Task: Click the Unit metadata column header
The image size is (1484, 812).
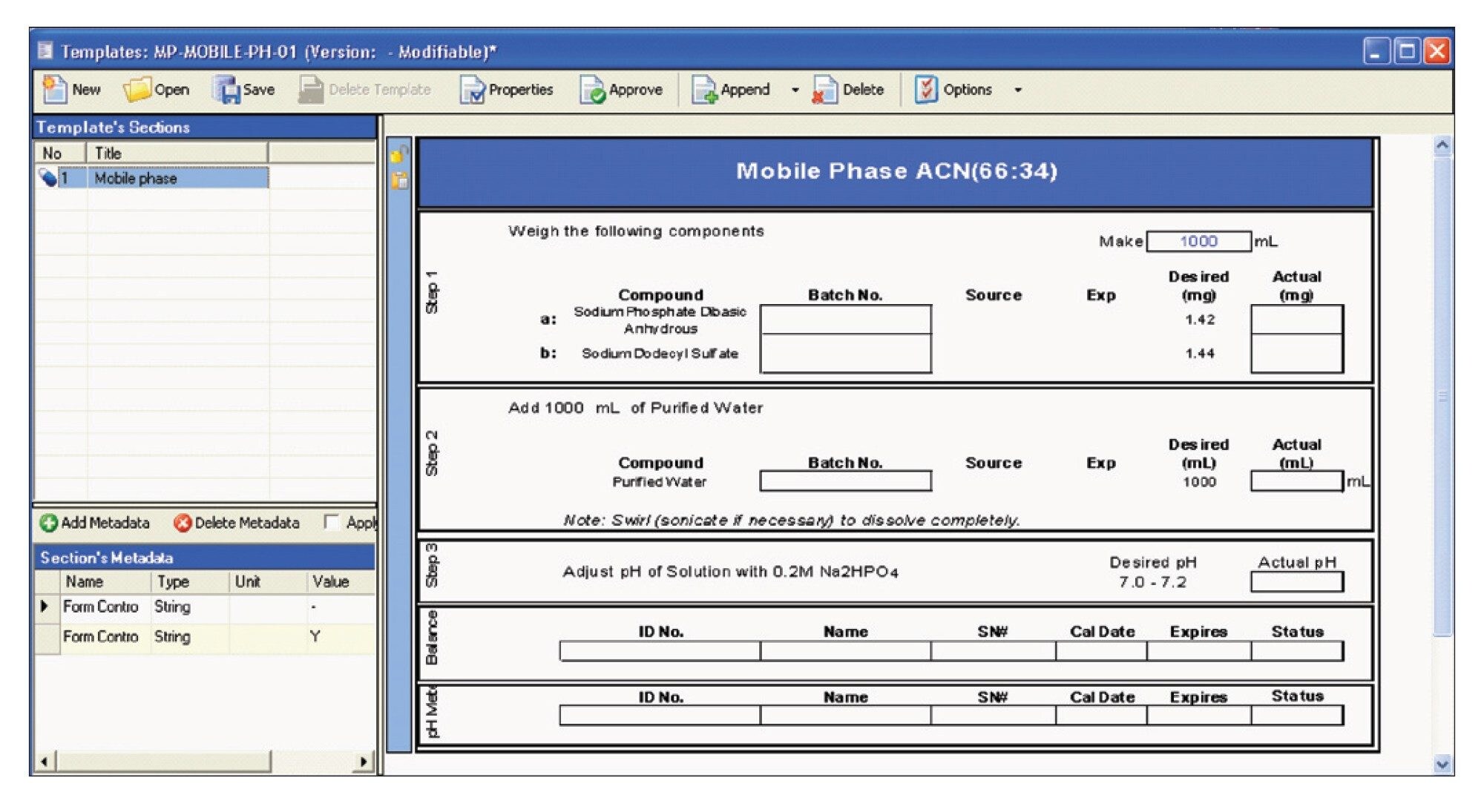Action: pos(267,581)
